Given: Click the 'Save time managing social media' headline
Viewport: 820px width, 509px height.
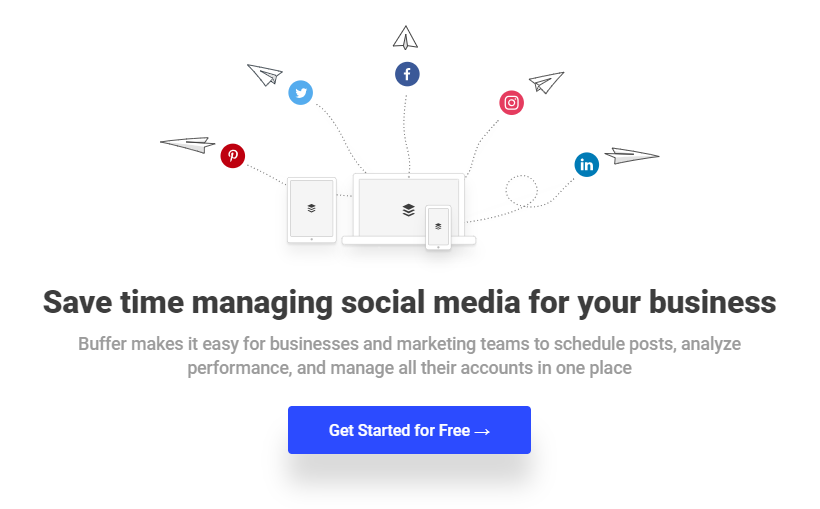Looking at the screenshot, I should click(x=409, y=302).
